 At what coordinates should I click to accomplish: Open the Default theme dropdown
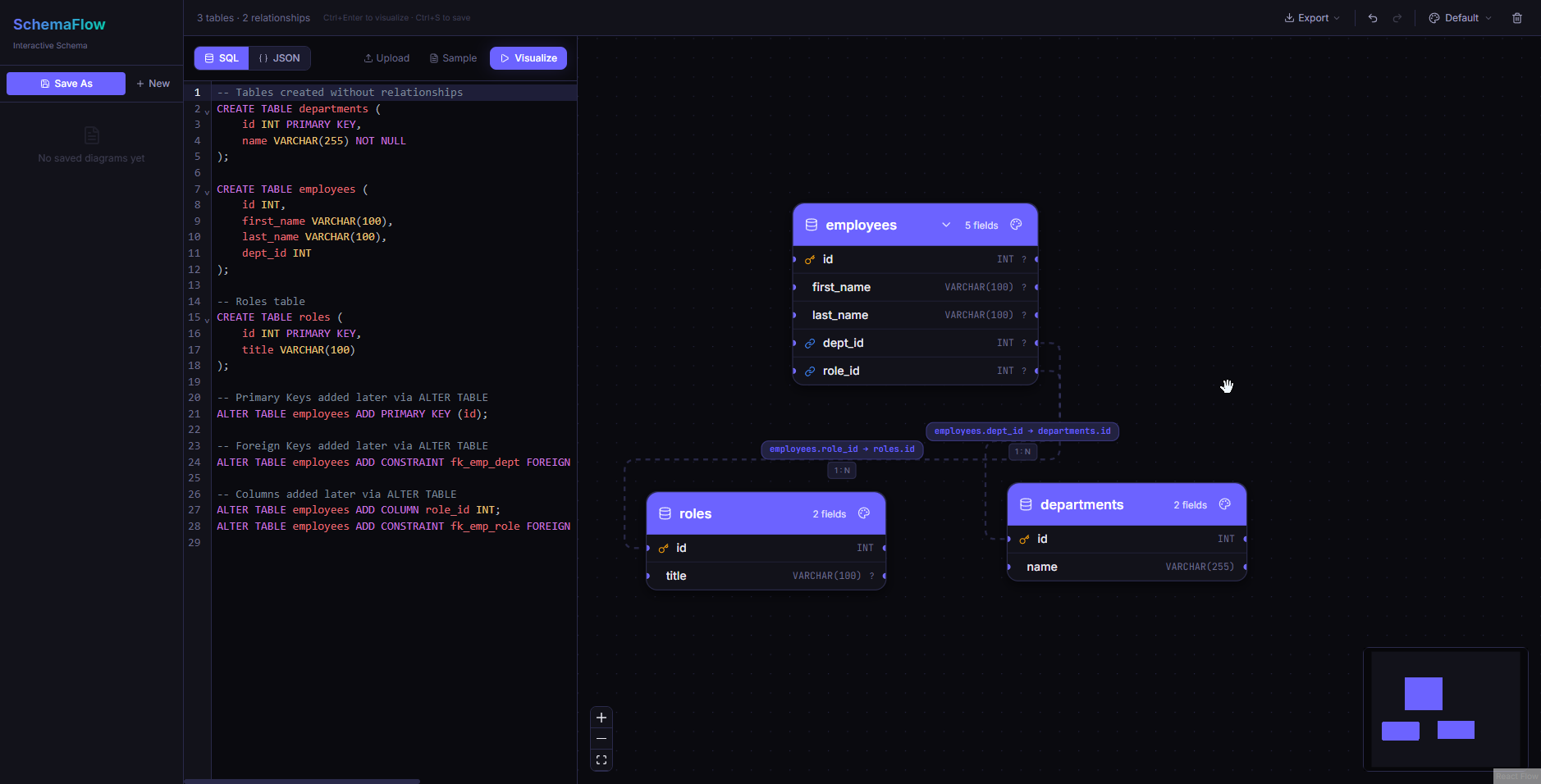pyautogui.click(x=1458, y=17)
